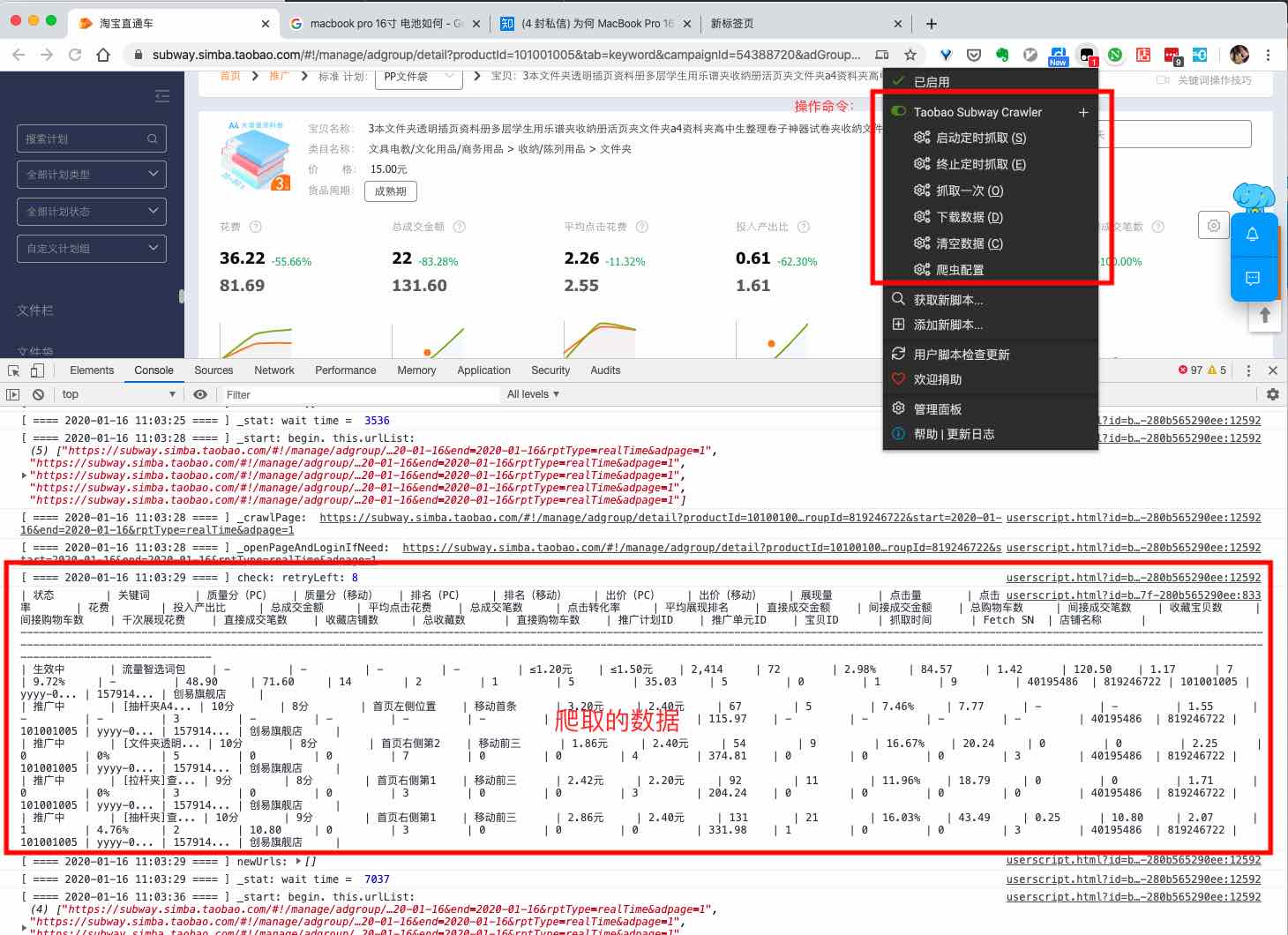
Task: Open console settings gear icon
Action: [x=1273, y=394]
